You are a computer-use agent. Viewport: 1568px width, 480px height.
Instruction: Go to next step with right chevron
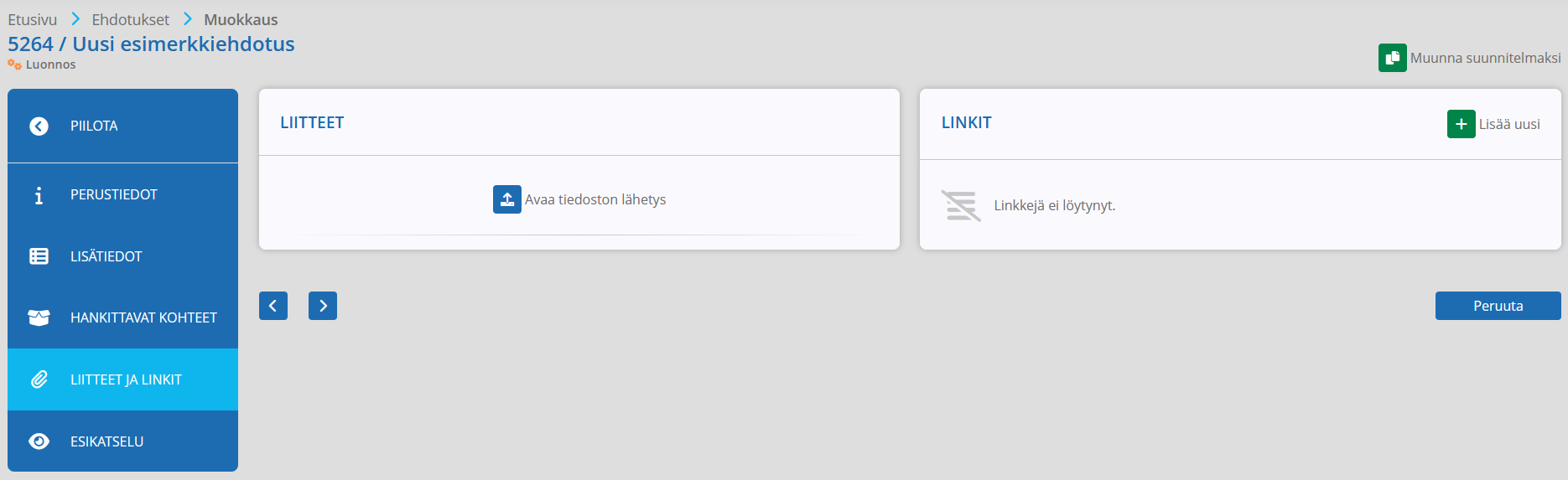point(323,306)
